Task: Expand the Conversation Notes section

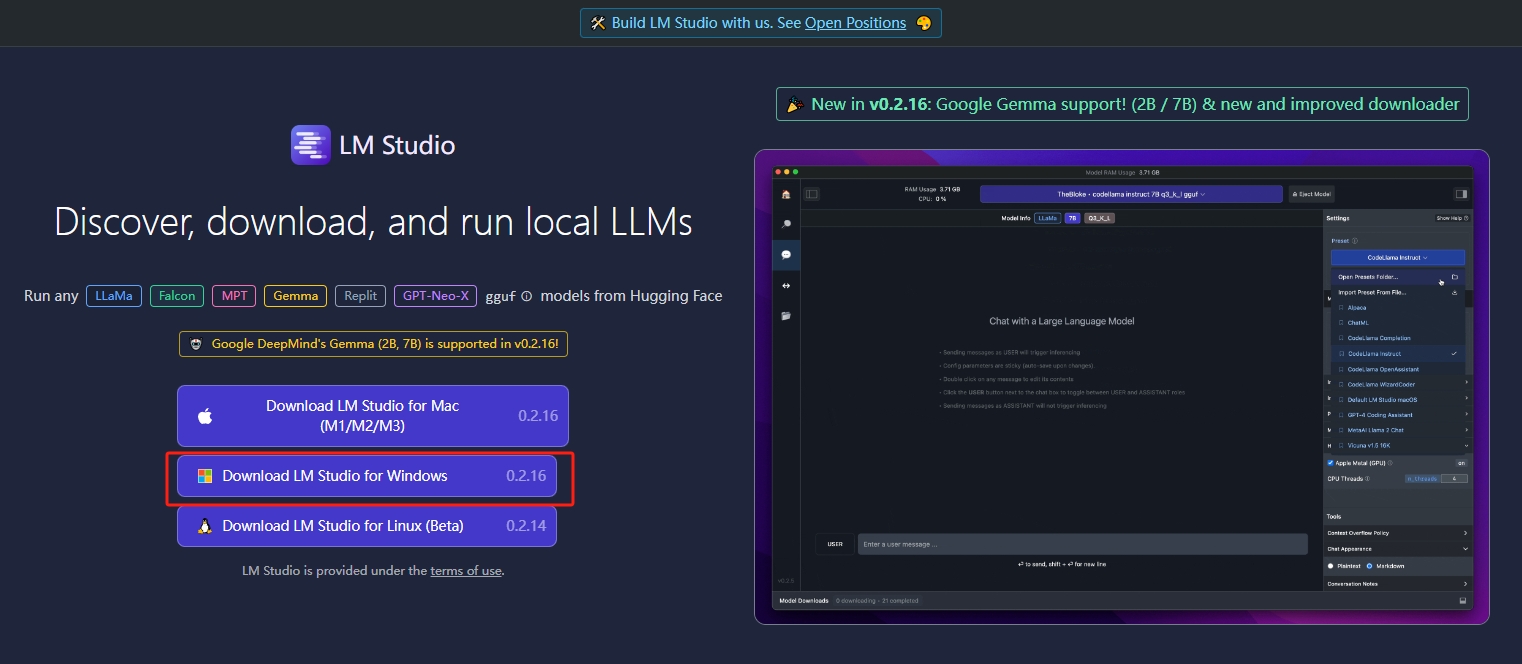Action: click(1397, 584)
